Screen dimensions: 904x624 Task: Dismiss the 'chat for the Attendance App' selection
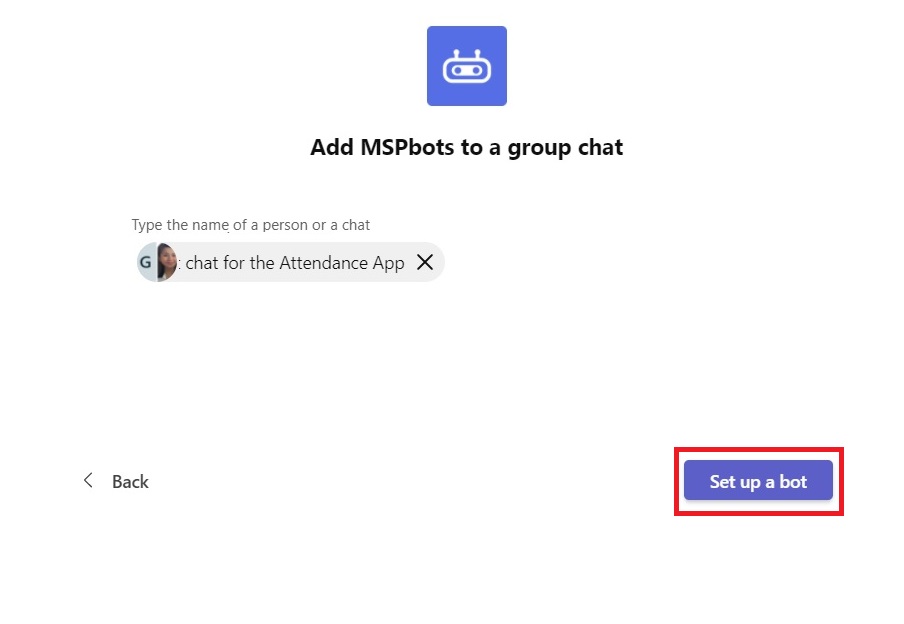tap(424, 262)
